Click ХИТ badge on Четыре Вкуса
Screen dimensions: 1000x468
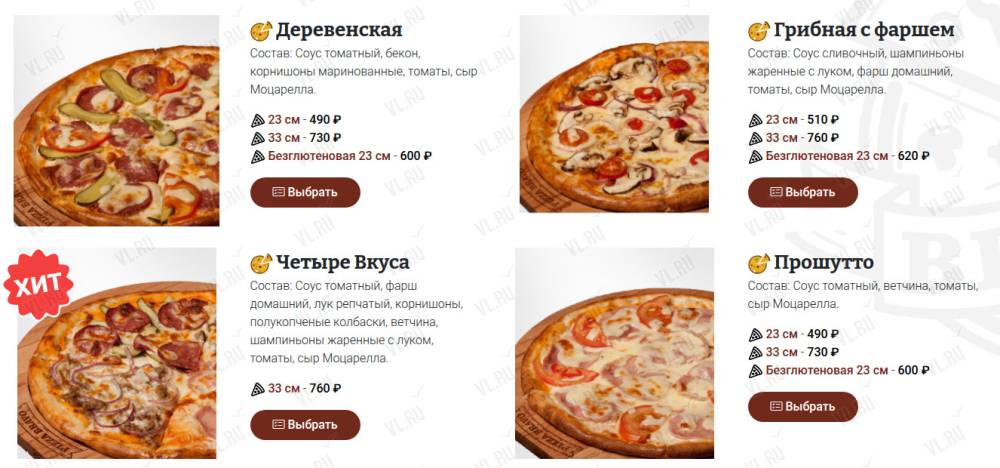point(38,284)
